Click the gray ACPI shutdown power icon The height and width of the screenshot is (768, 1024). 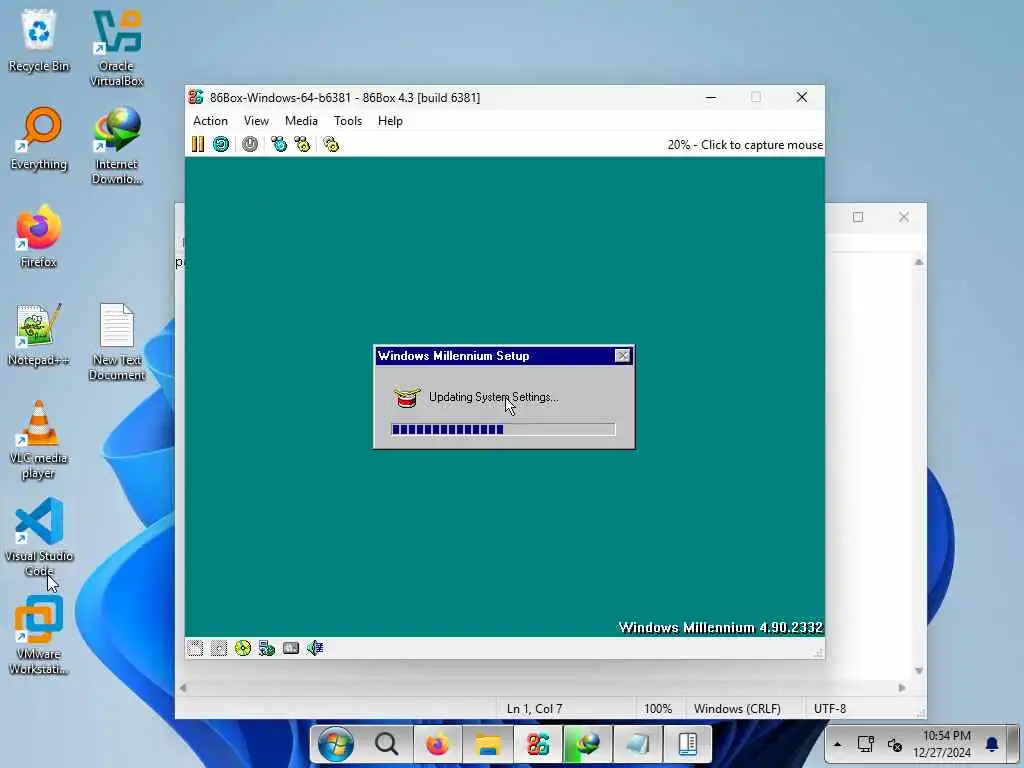pyautogui.click(x=249, y=144)
